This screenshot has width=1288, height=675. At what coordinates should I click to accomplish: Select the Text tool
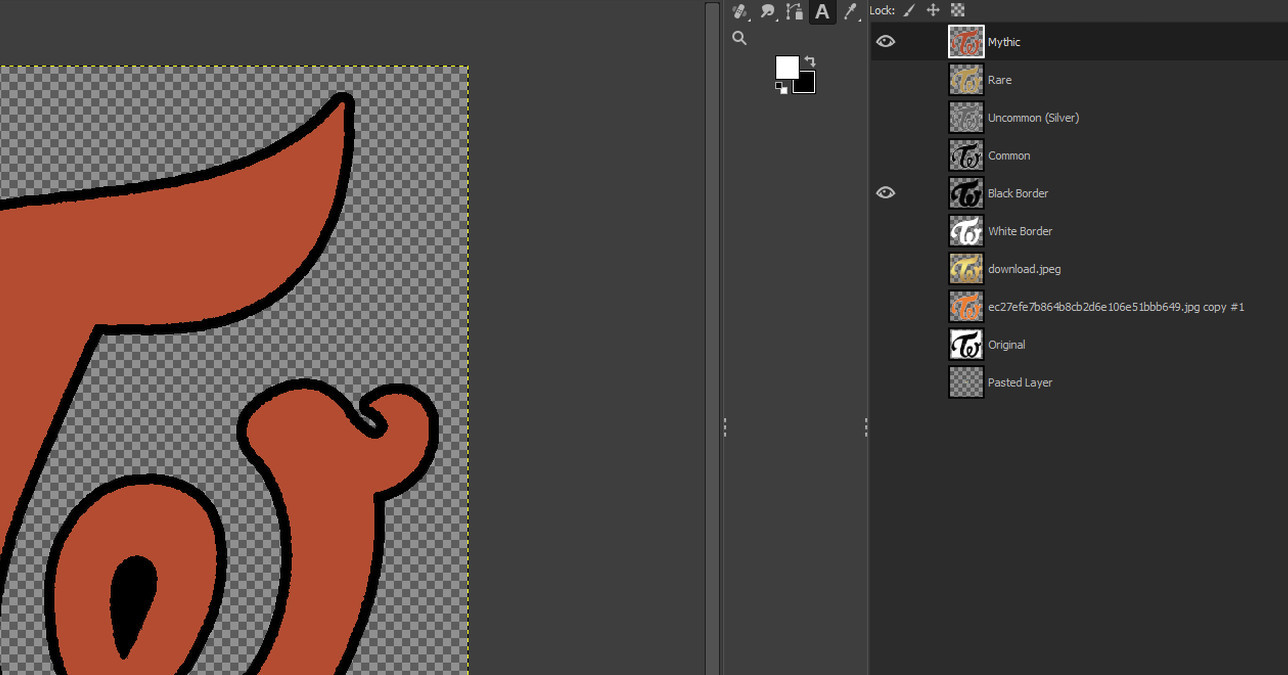[822, 11]
